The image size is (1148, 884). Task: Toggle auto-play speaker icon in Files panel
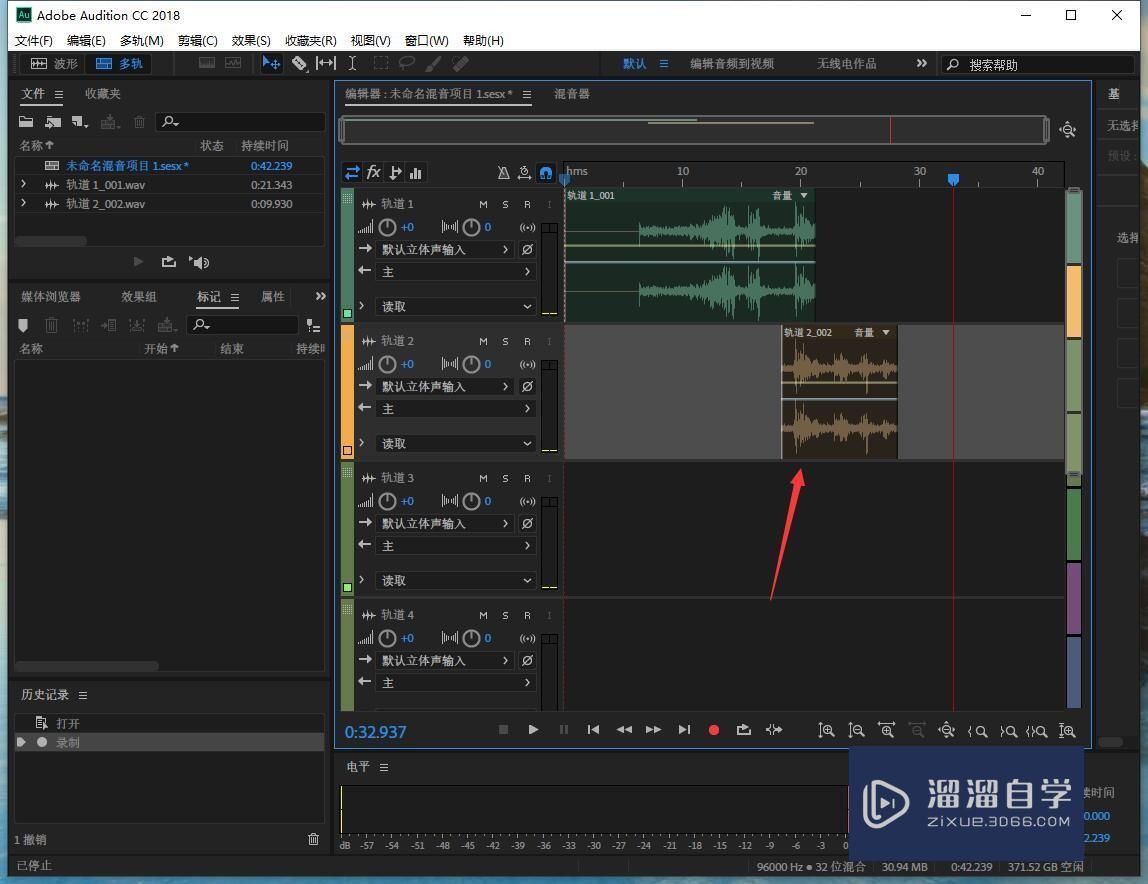point(199,262)
